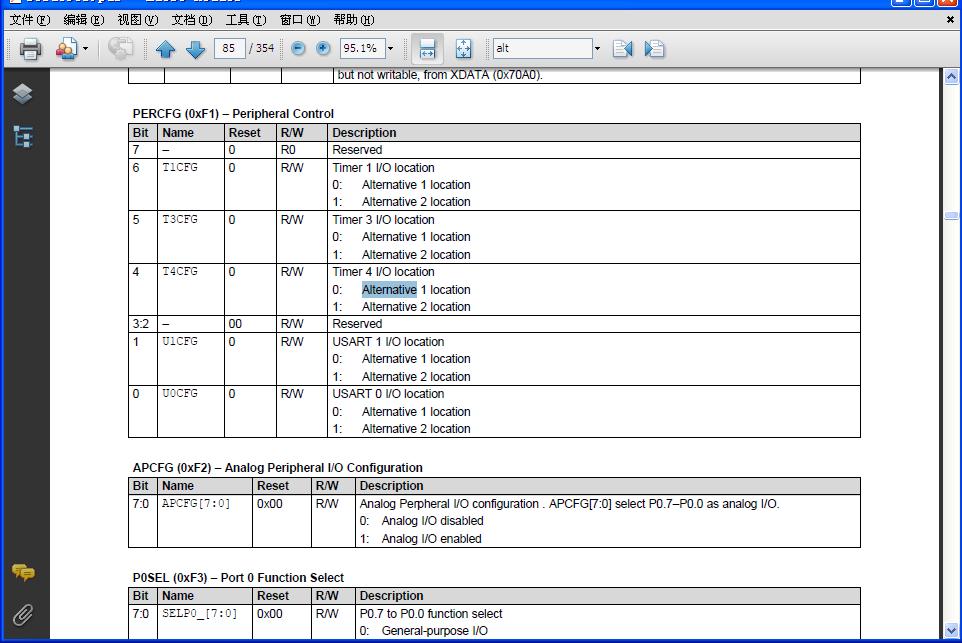Viewport: 962px width, 643px height.
Task: Click the zoom percentage field 95.1%
Action: pyautogui.click(x=363, y=48)
